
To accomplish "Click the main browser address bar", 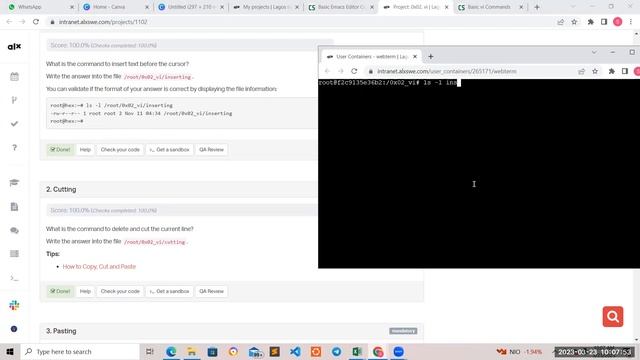I will [x=302, y=22].
